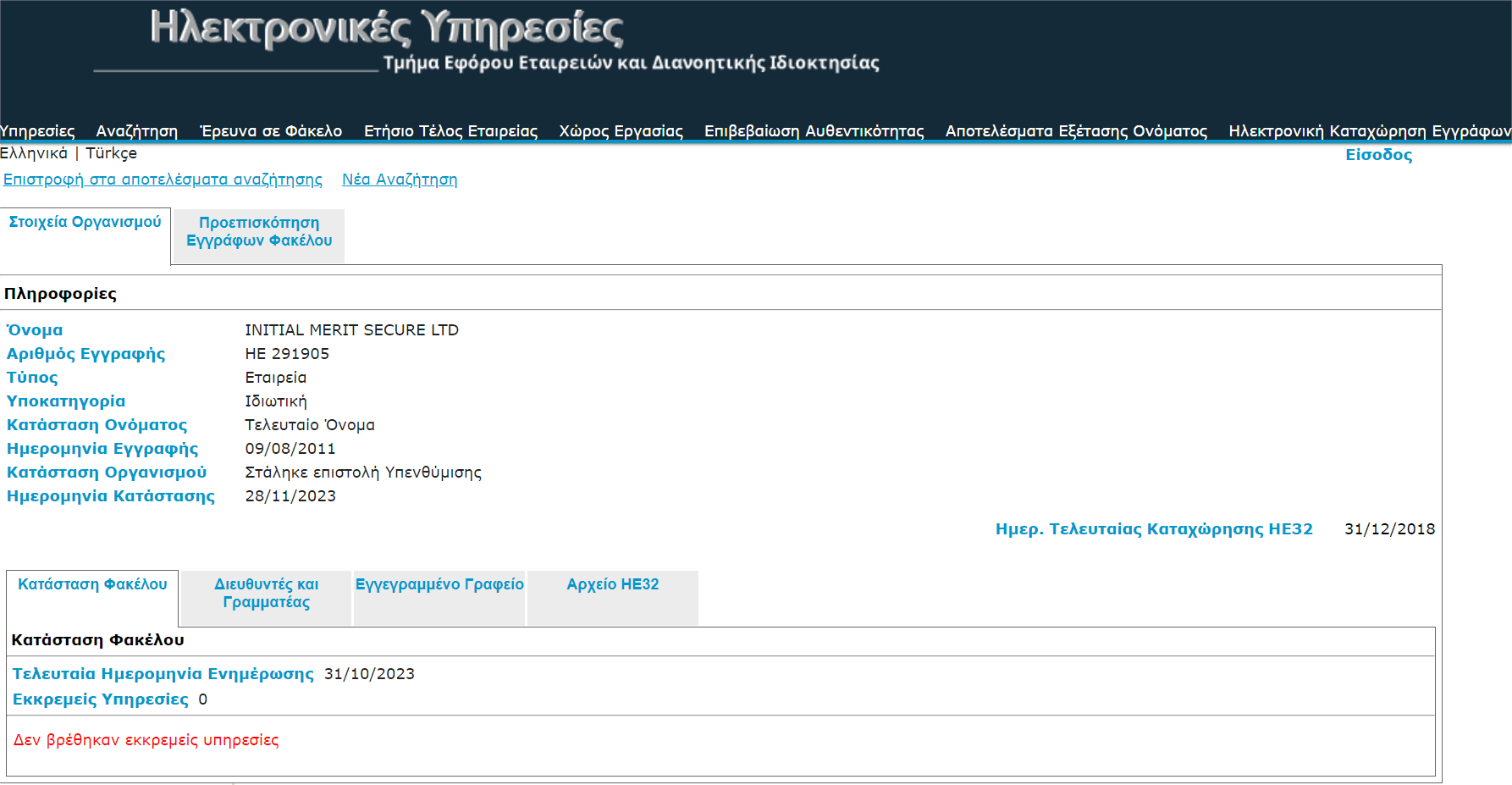Start a Νέα Αναζήτηση
This screenshot has height=785, width=1512.
click(x=400, y=180)
